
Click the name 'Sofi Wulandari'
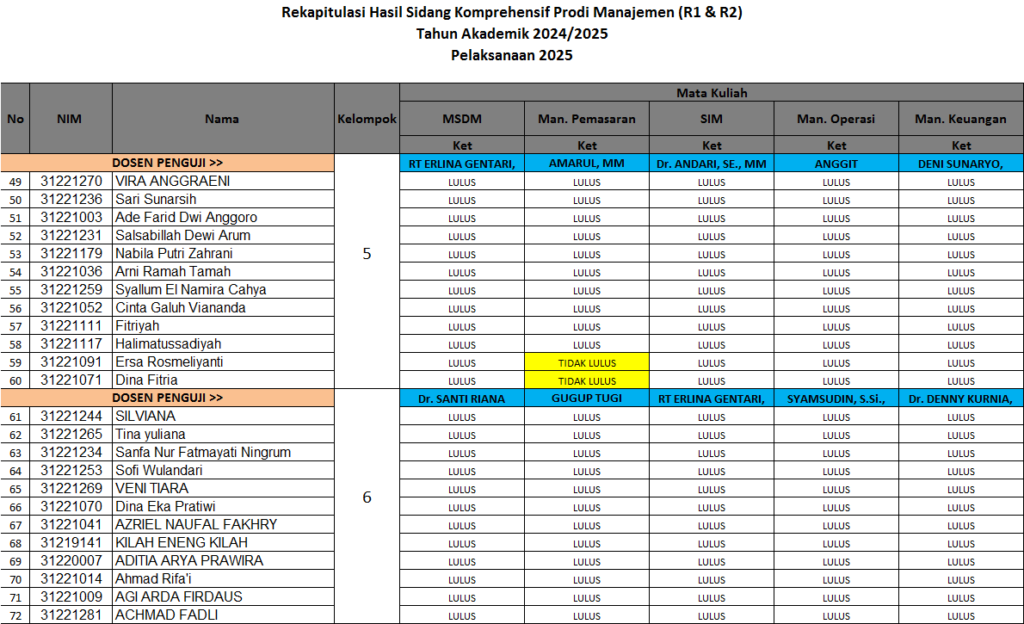click(159, 470)
